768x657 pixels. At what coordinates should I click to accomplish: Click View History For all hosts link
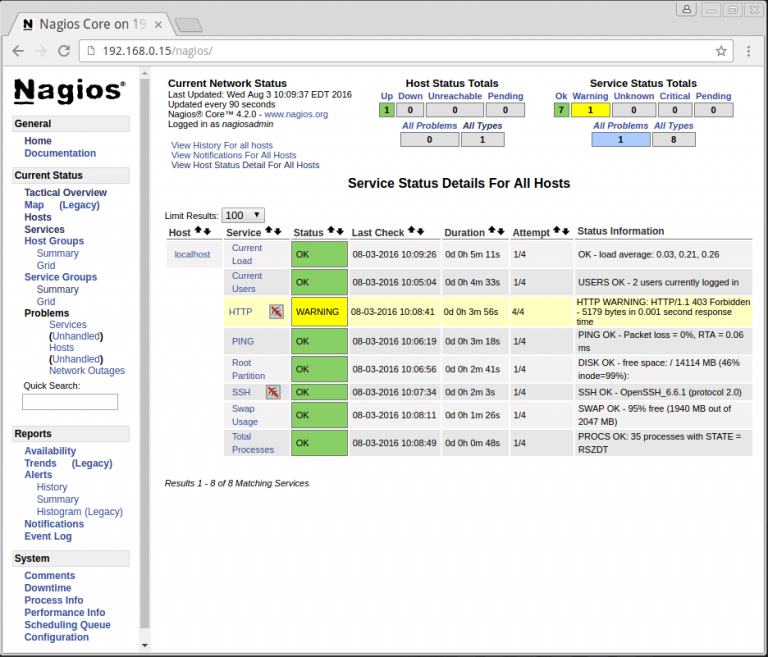coord(221,146)
